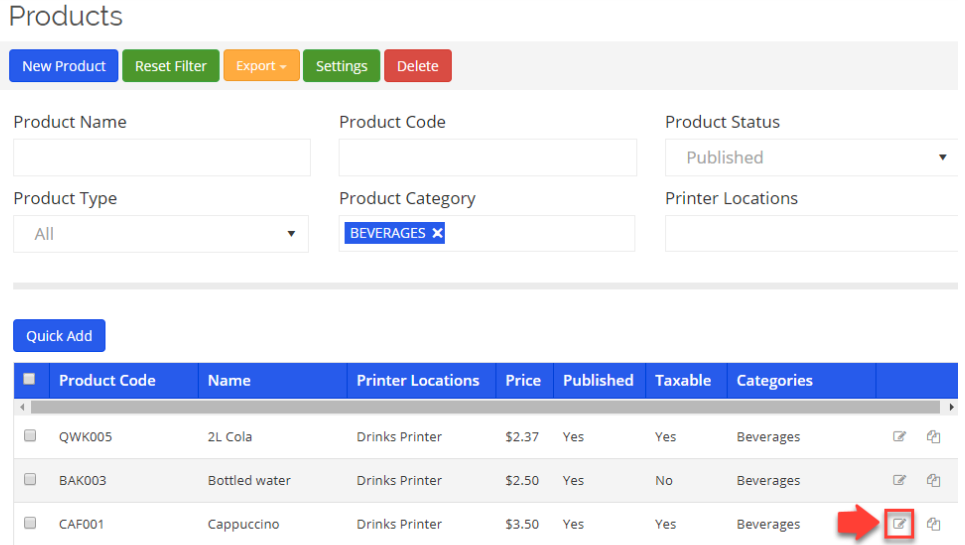Sort table by Product Code header

pos(107,380)
